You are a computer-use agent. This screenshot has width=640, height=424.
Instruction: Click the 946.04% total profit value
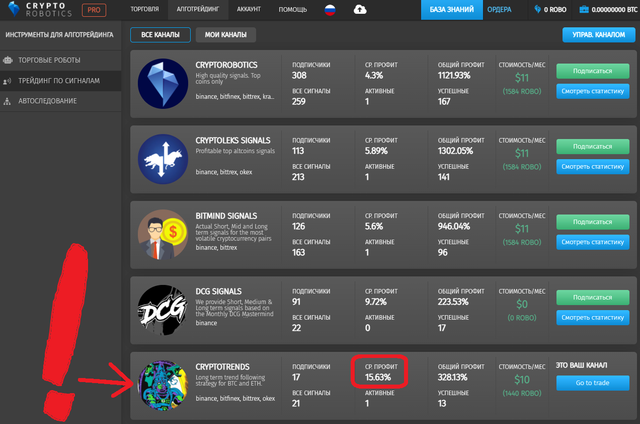point(454,227)
